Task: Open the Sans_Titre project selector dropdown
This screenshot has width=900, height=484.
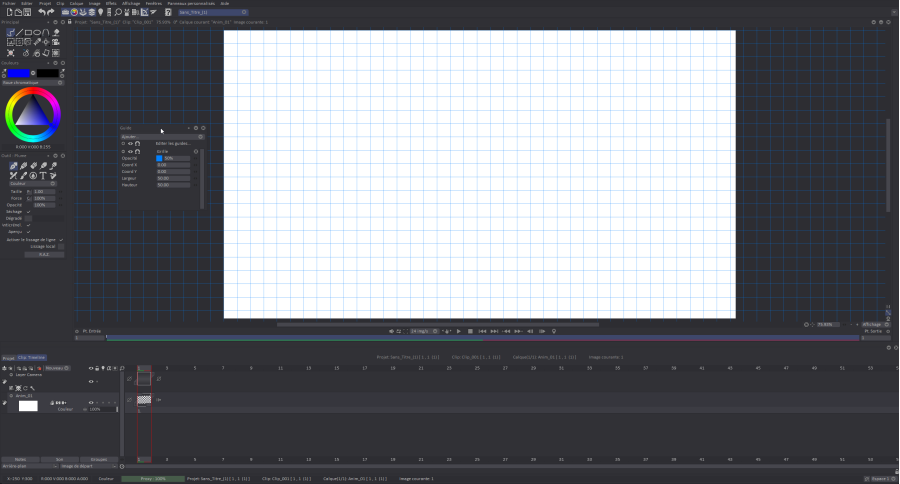Action: point(212,12)
